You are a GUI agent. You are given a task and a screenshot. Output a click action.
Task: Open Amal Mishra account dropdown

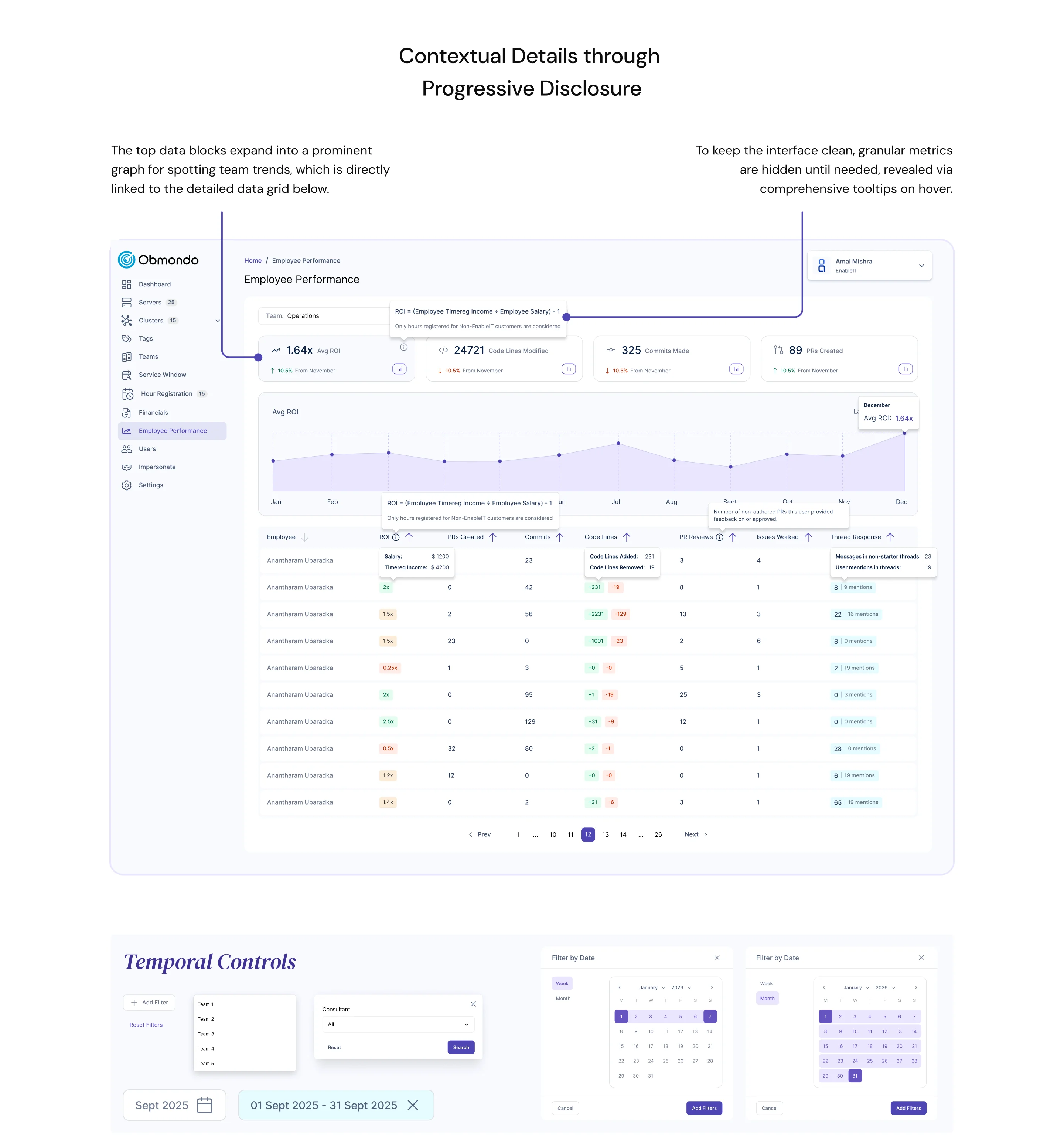(921, 266)
